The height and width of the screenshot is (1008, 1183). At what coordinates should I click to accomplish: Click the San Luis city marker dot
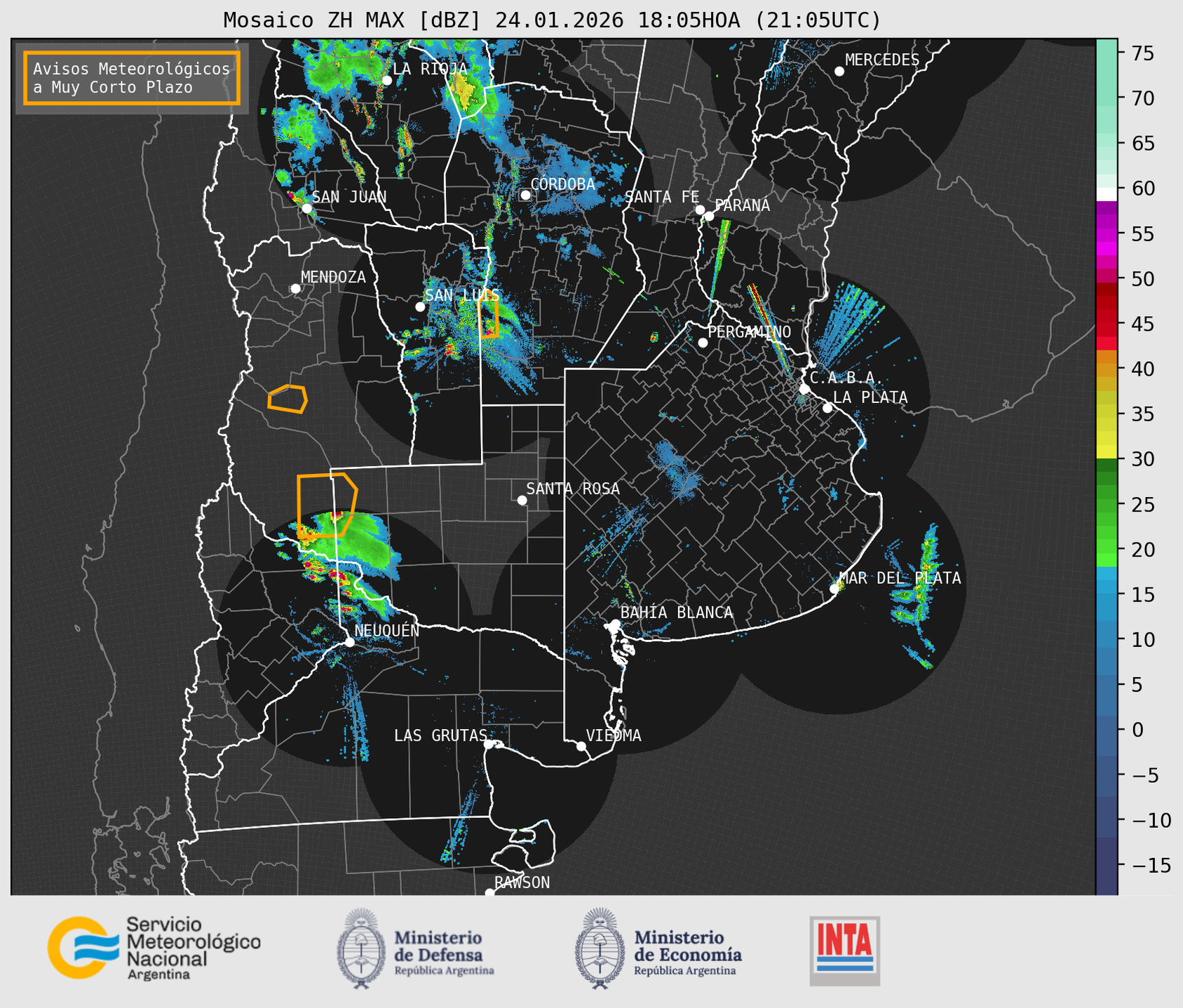click(420, 307)
